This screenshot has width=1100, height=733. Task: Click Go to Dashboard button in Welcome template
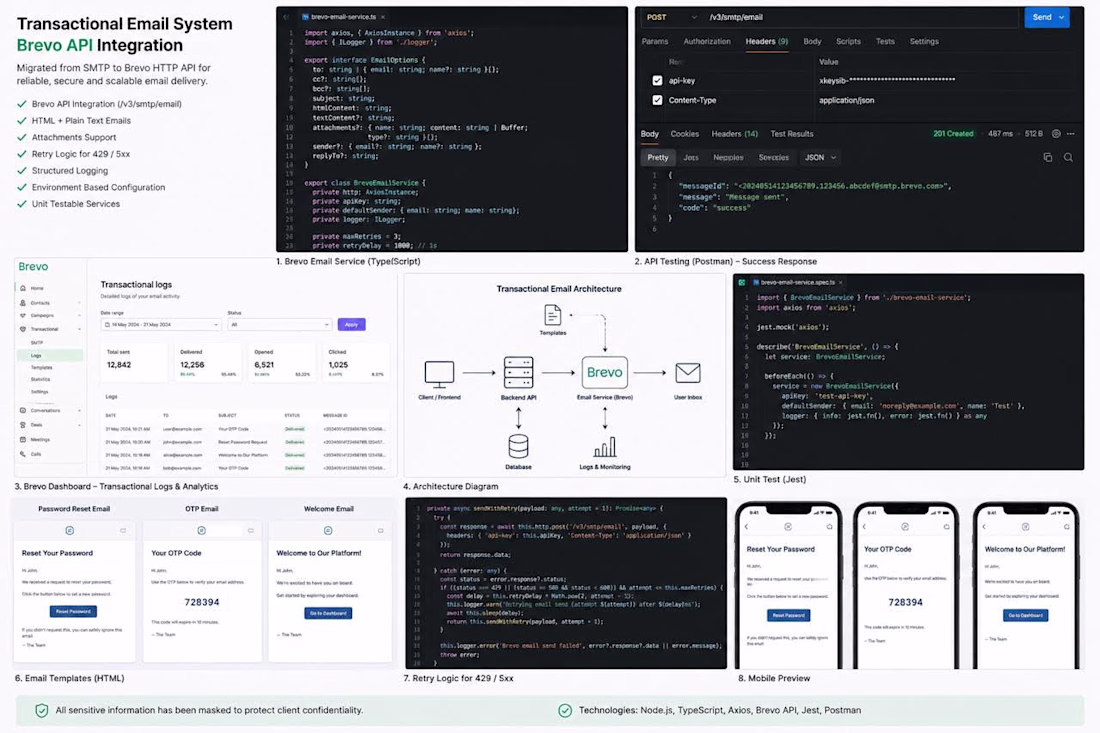(328, 613)
